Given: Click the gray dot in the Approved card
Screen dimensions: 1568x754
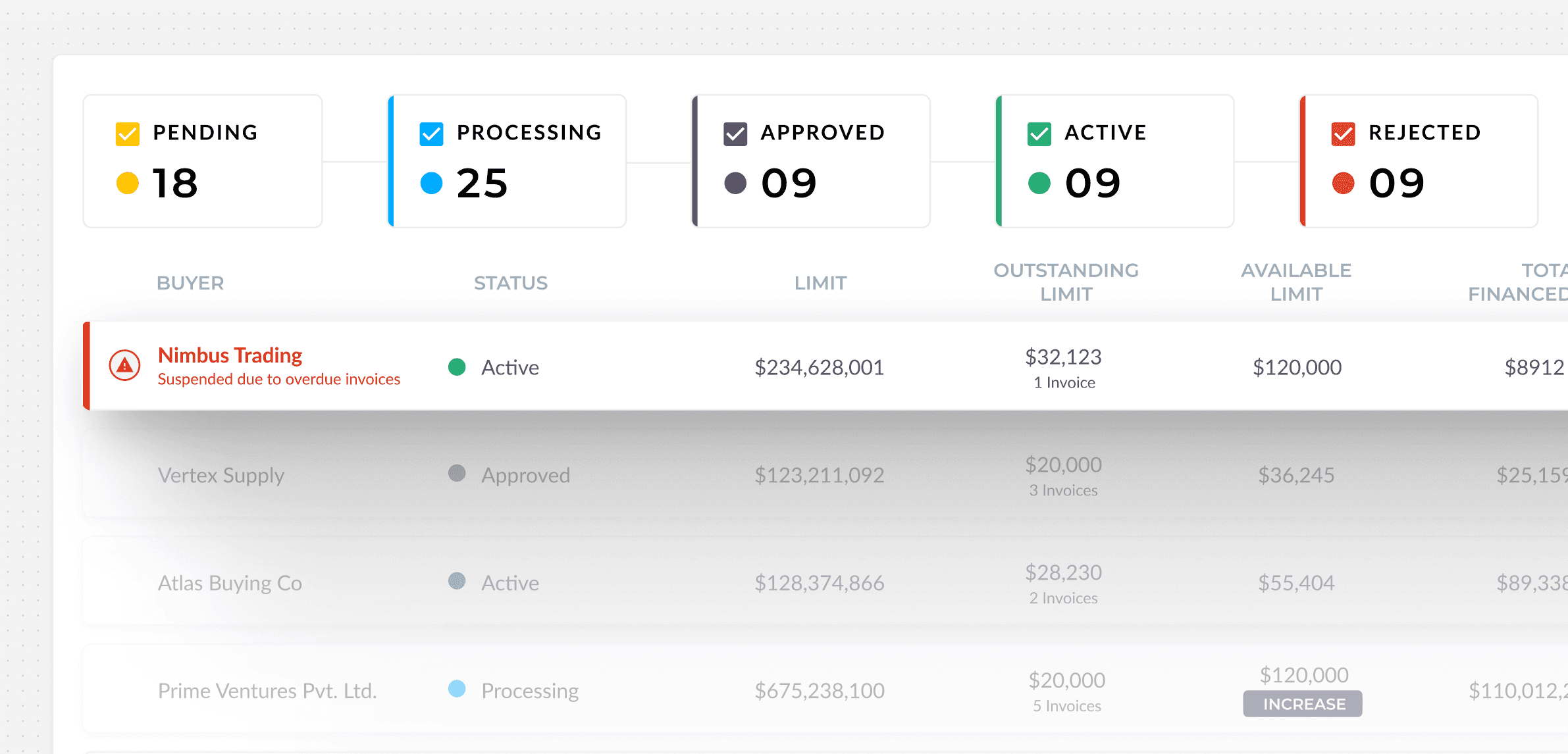Looking at the screenshot, I should 735,183.
